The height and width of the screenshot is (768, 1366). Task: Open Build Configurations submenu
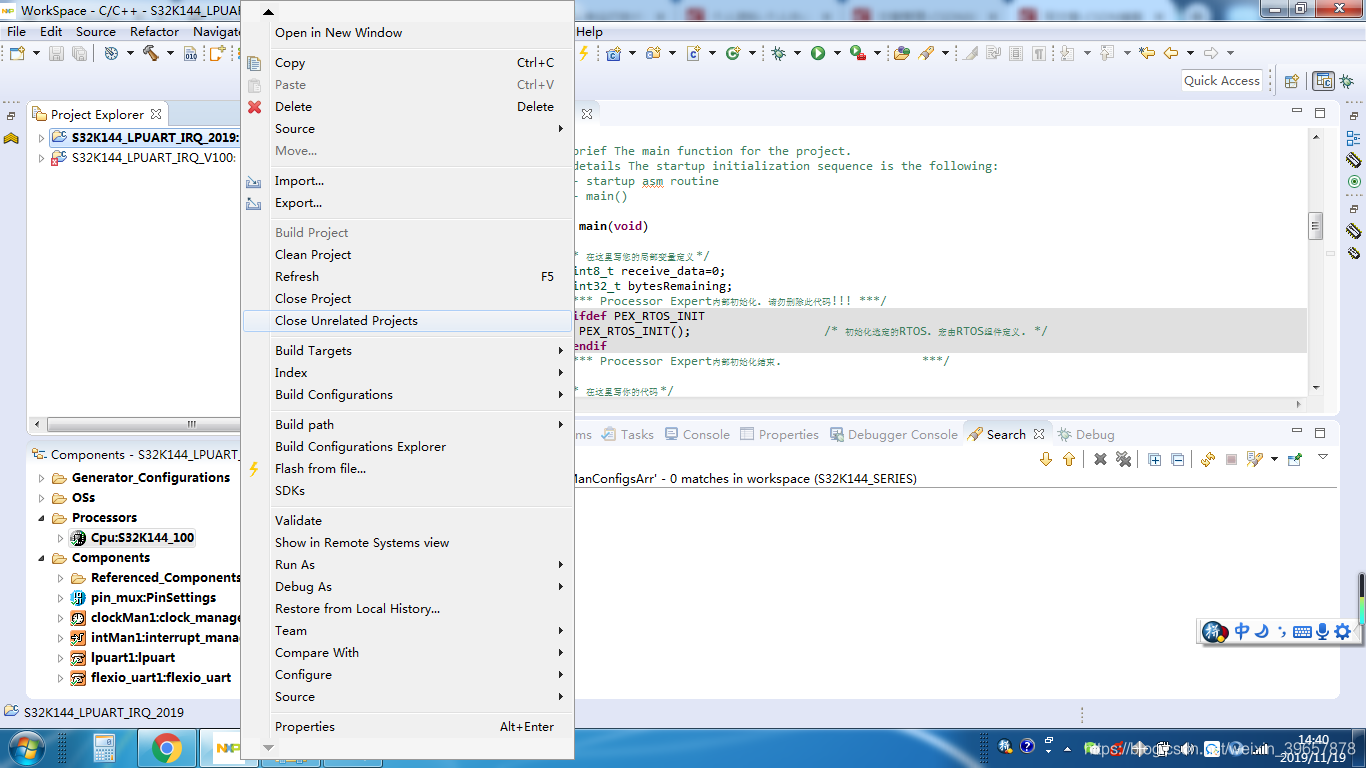[x=408, y=395]
